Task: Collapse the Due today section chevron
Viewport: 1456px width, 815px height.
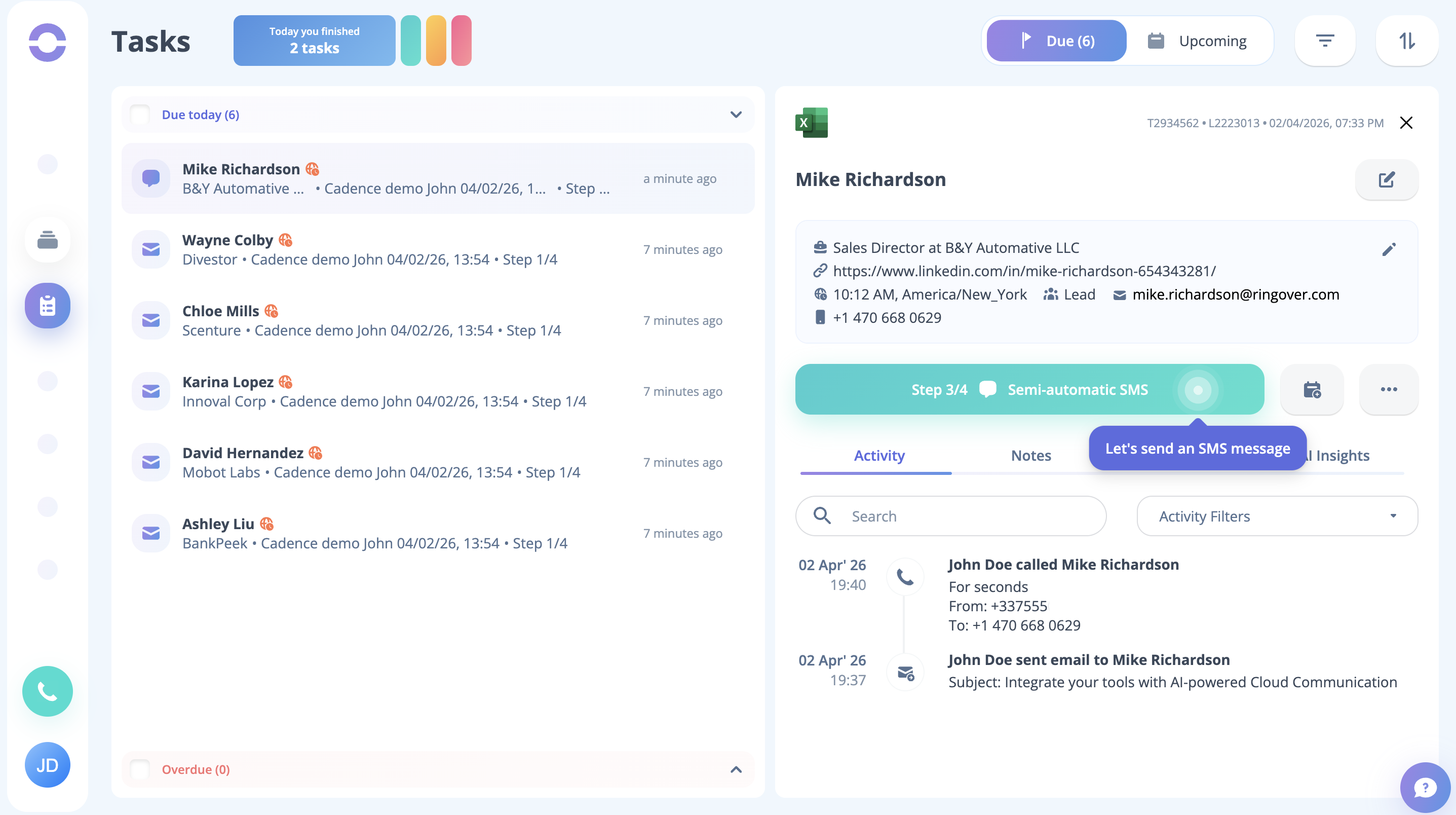Action: [736, 115]
